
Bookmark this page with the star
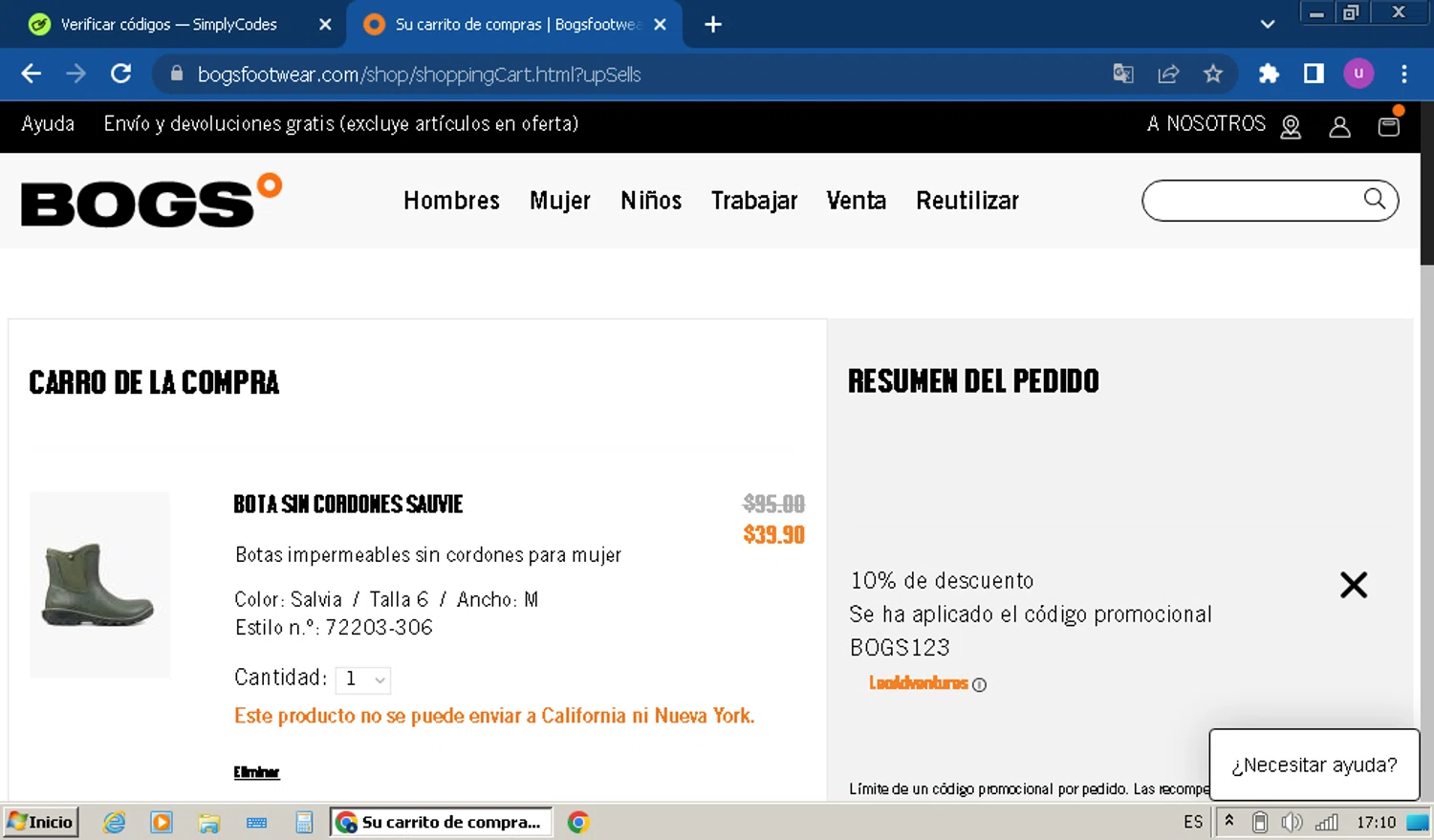[x=1213, y=74]
